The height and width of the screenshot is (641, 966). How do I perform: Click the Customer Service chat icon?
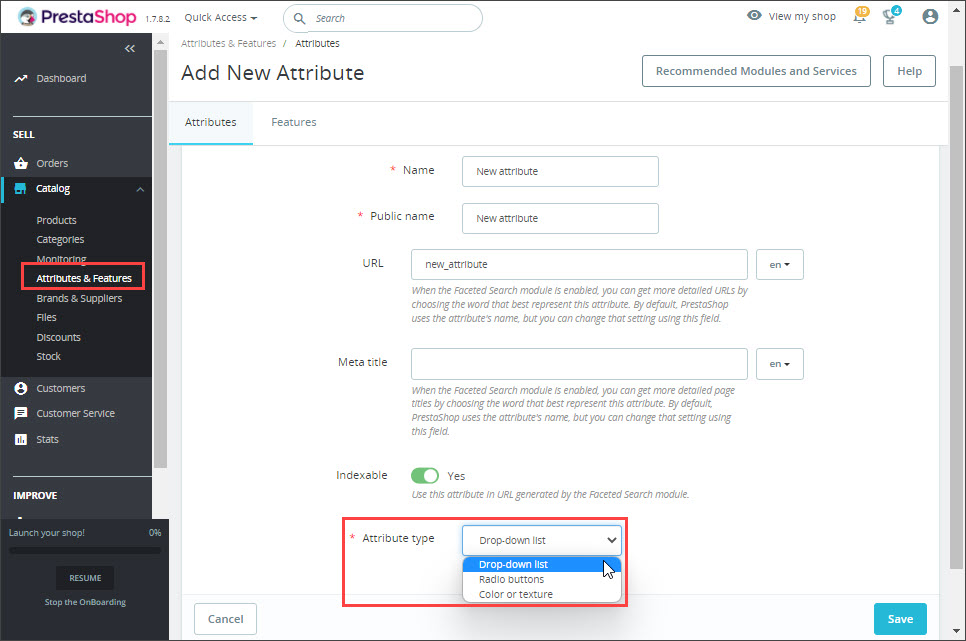click(x=21, y=413)
